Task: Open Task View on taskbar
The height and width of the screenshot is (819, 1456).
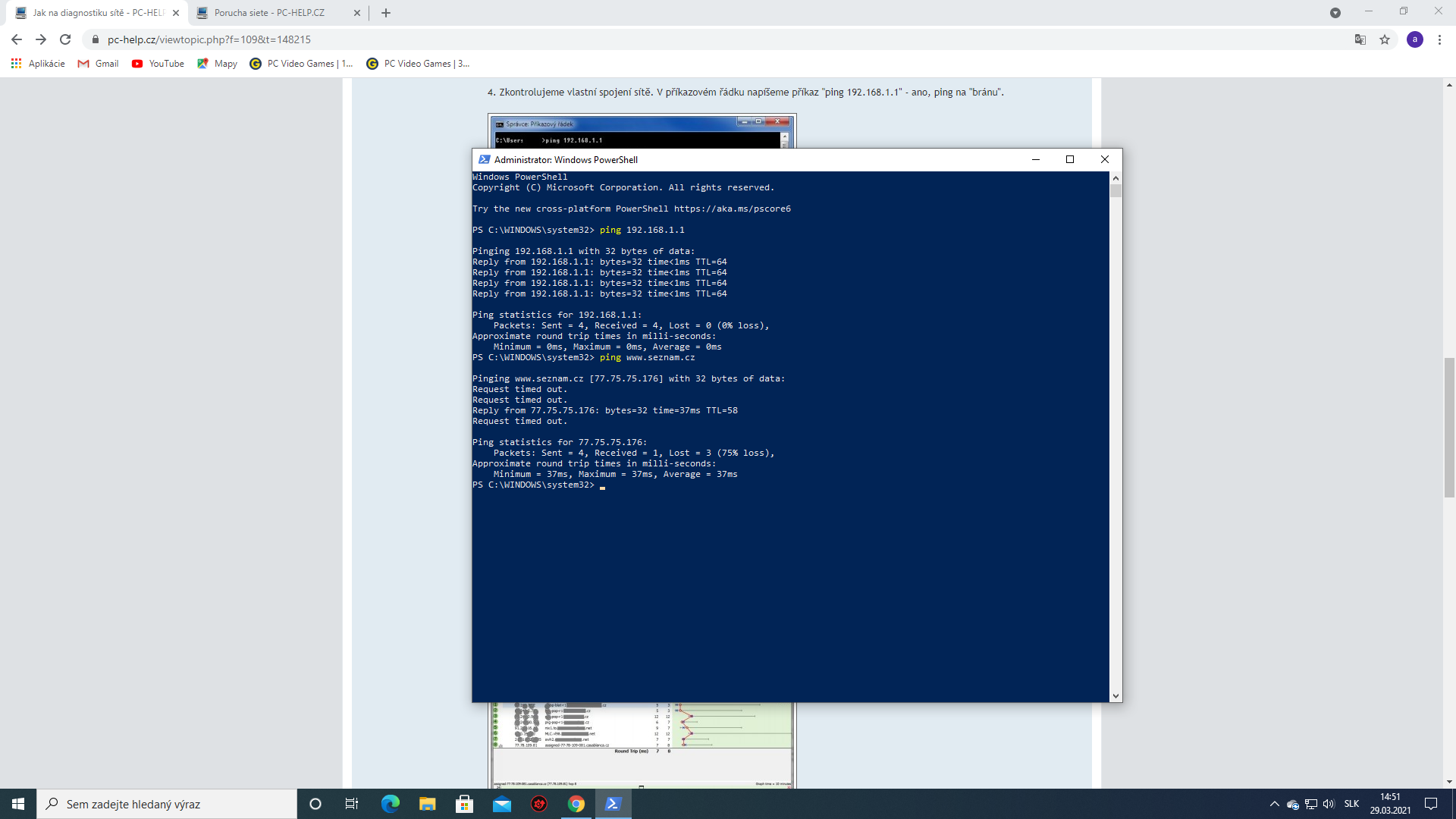Action: pos(351,804)
